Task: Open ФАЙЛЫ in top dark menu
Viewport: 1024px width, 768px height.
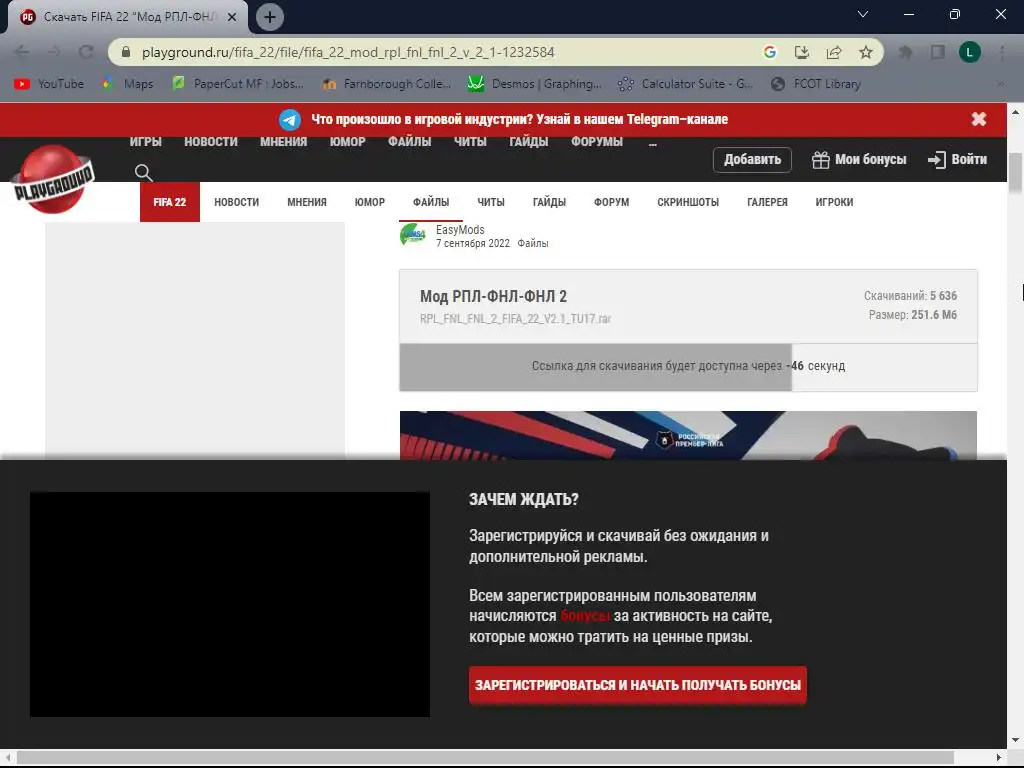Action: point(409,142)
